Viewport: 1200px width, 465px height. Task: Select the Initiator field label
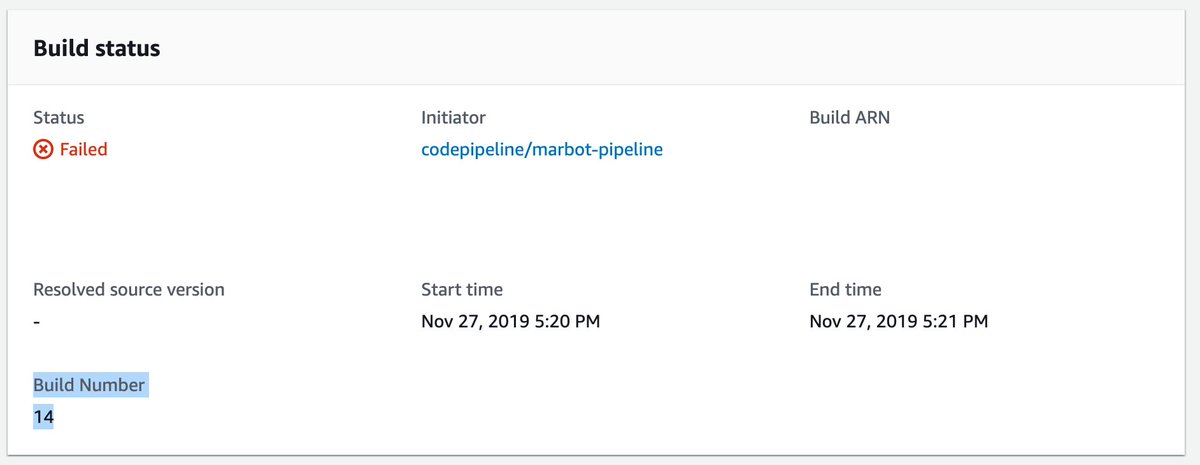[453, 118]
